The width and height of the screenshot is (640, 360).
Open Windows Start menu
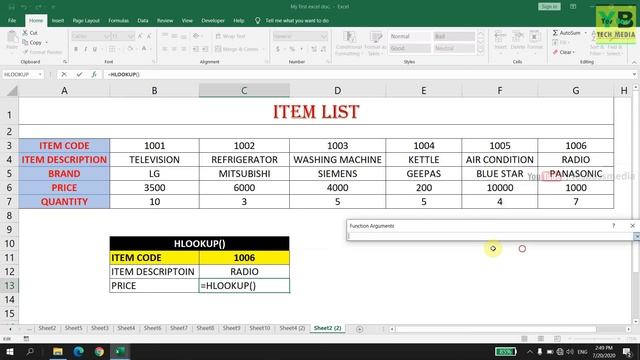[x=9, y=351]
